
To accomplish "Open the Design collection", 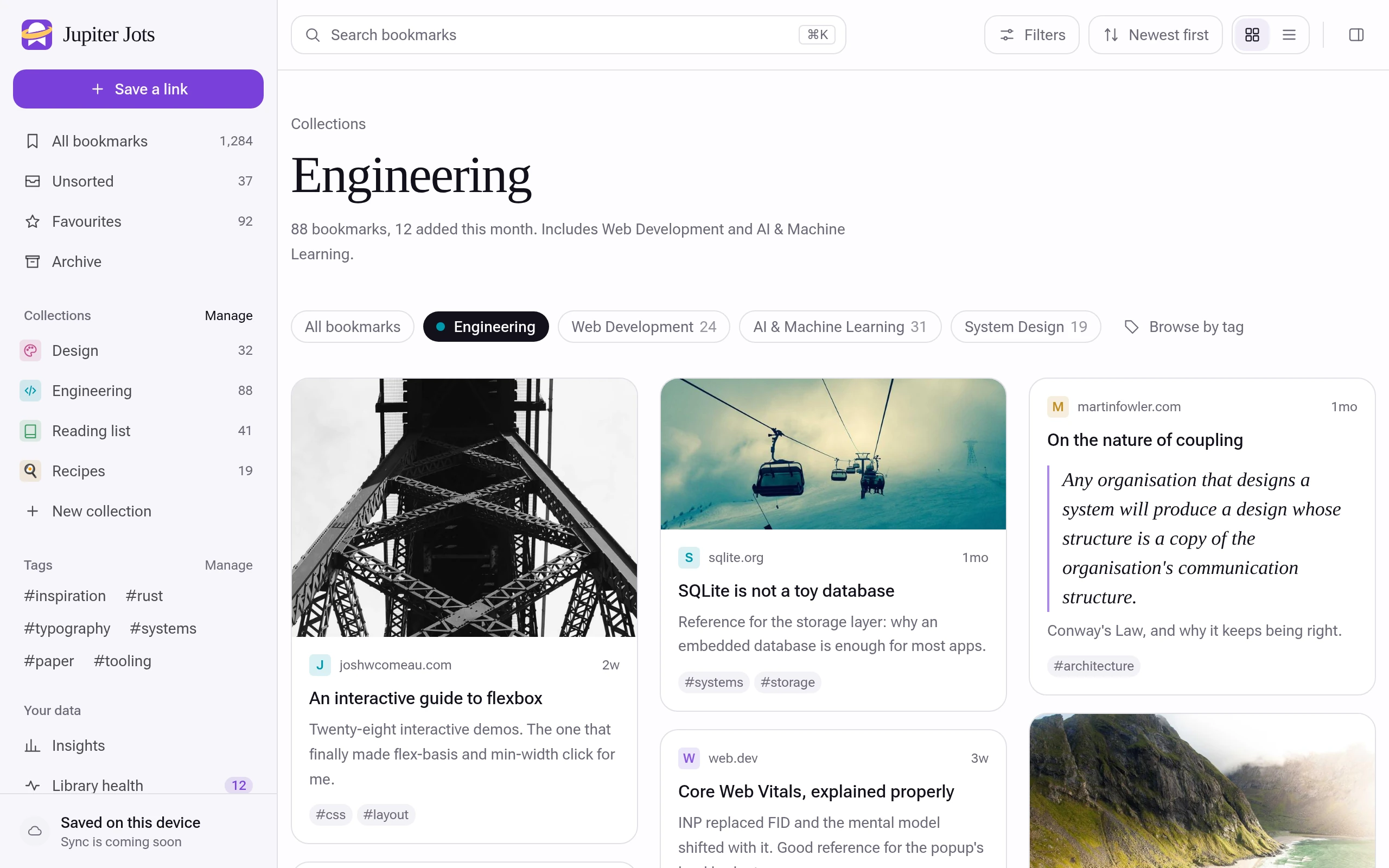I will 138,350.
